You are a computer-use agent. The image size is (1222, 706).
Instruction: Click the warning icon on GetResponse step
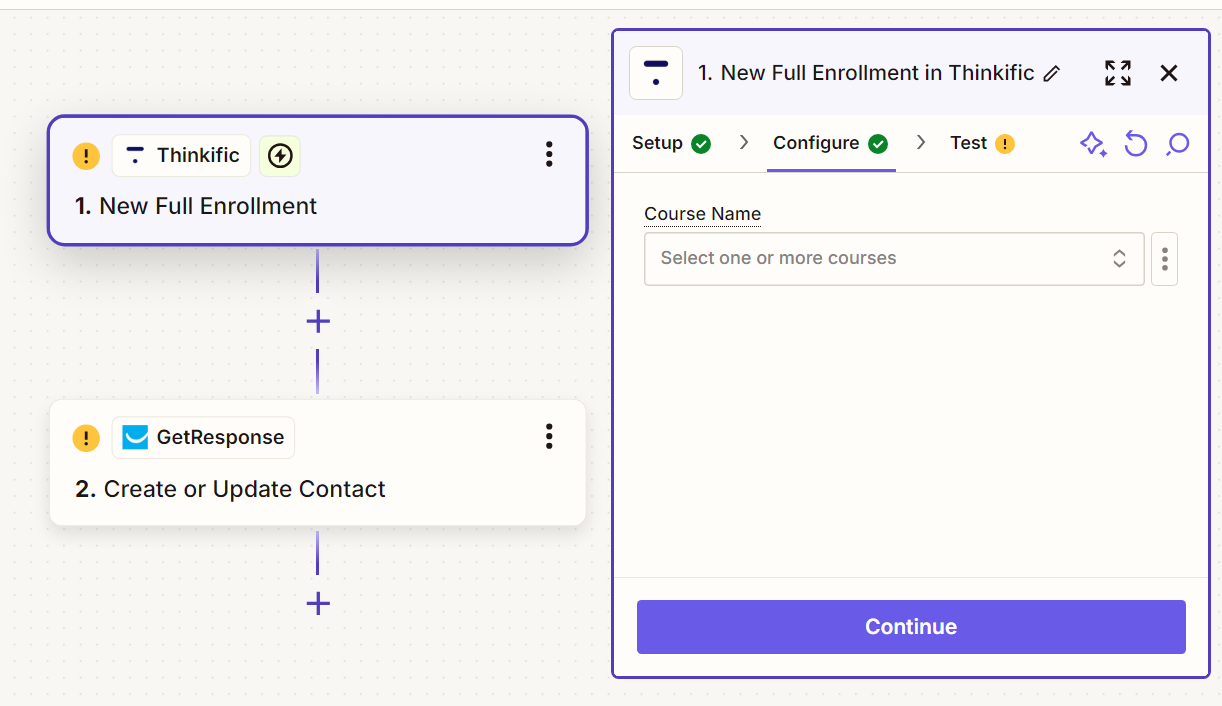(x=86, y=438)
